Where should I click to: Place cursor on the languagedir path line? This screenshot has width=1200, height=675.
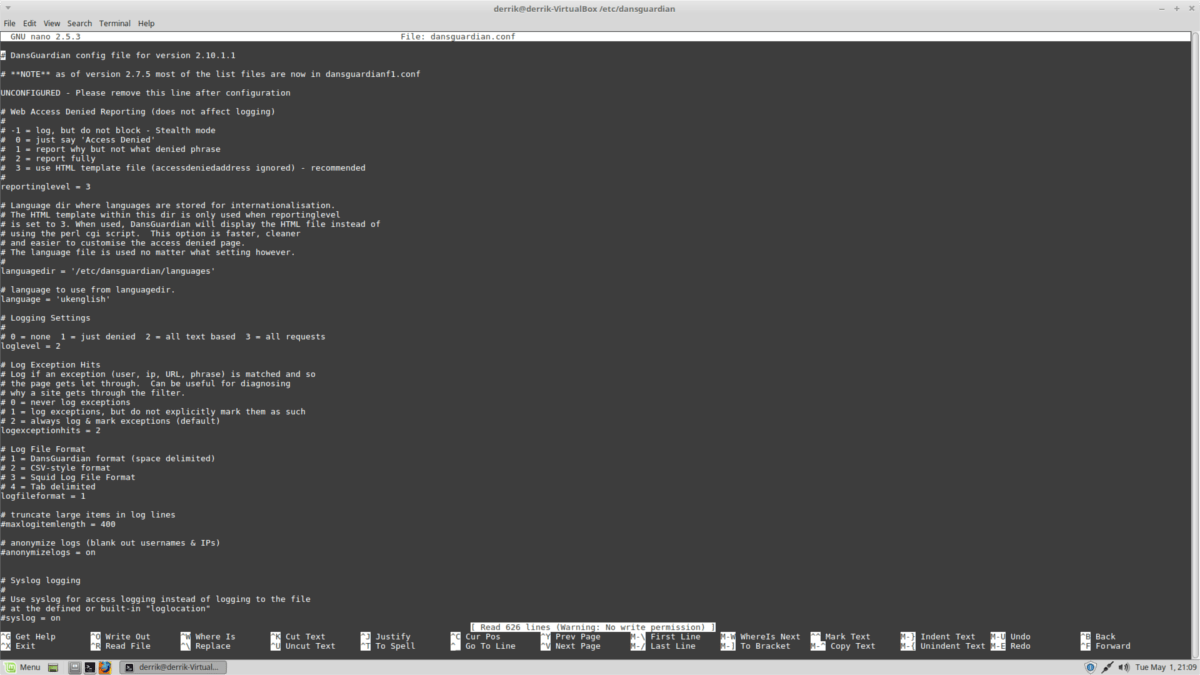108,271
